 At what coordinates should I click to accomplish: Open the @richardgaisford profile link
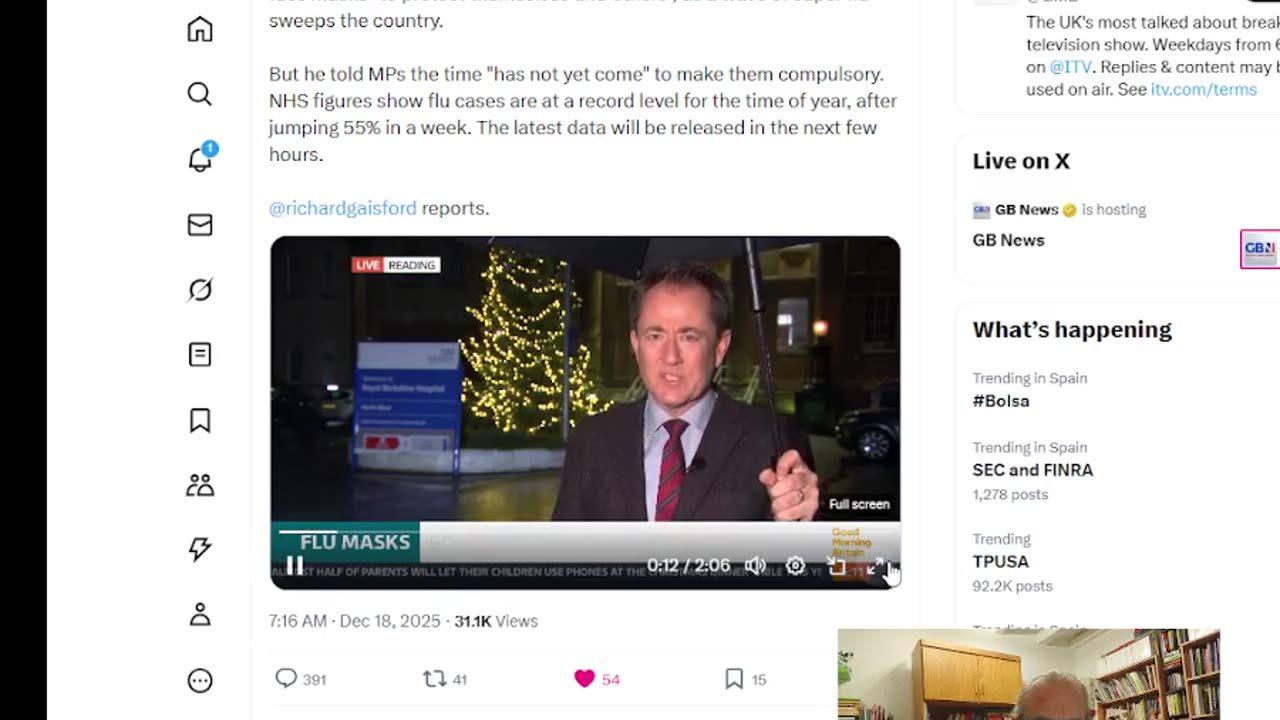(x=342, y=208)
